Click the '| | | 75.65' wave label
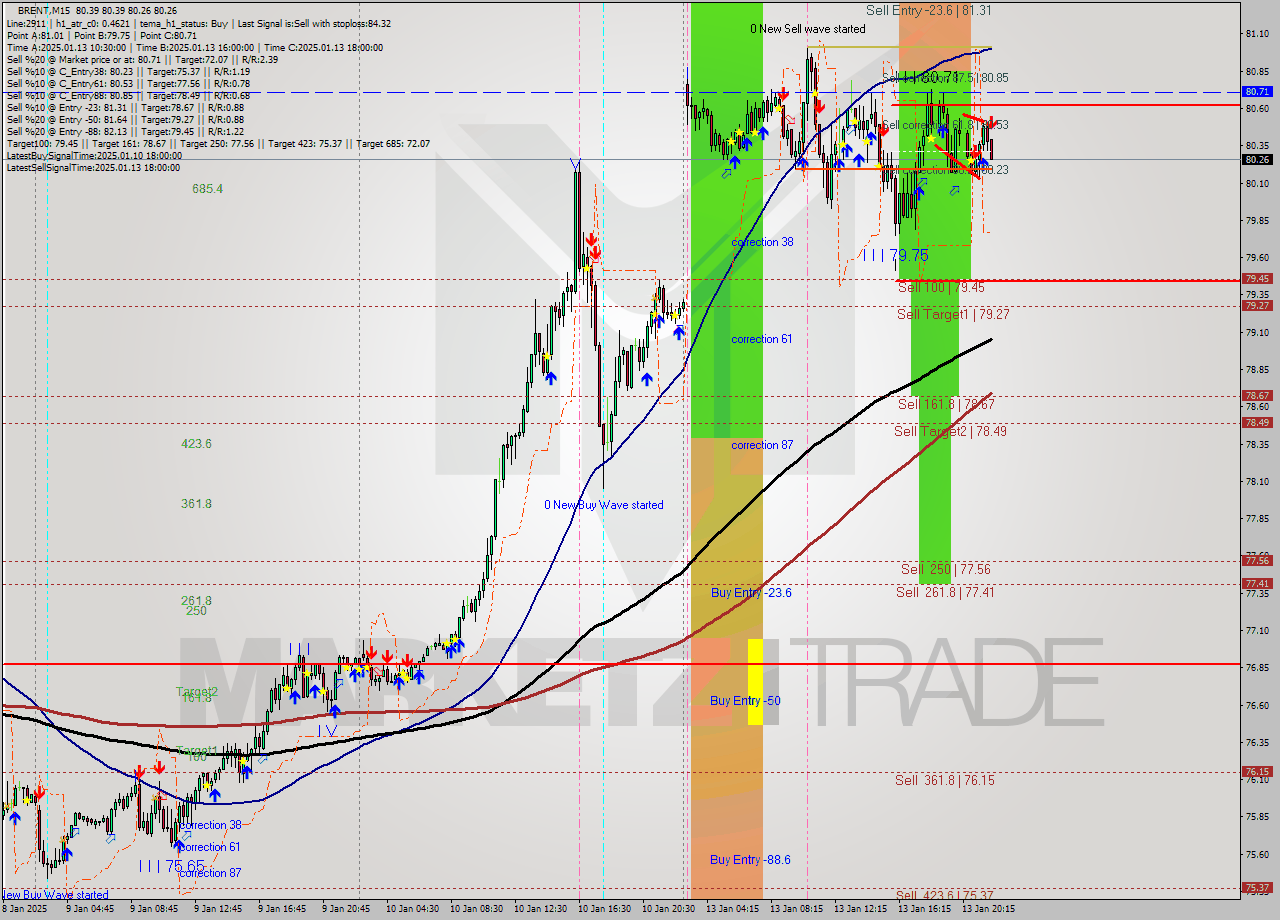 [x=172, y=865]
